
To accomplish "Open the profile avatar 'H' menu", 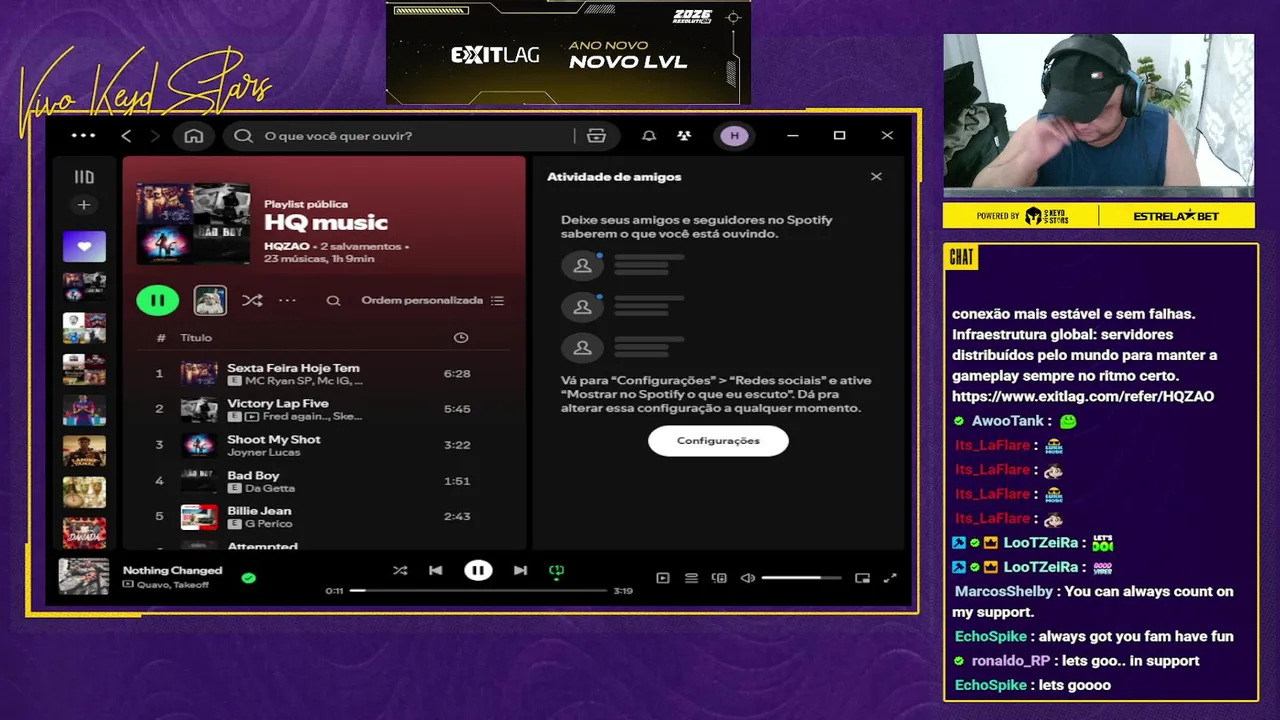I will click(x=734, y=136).
